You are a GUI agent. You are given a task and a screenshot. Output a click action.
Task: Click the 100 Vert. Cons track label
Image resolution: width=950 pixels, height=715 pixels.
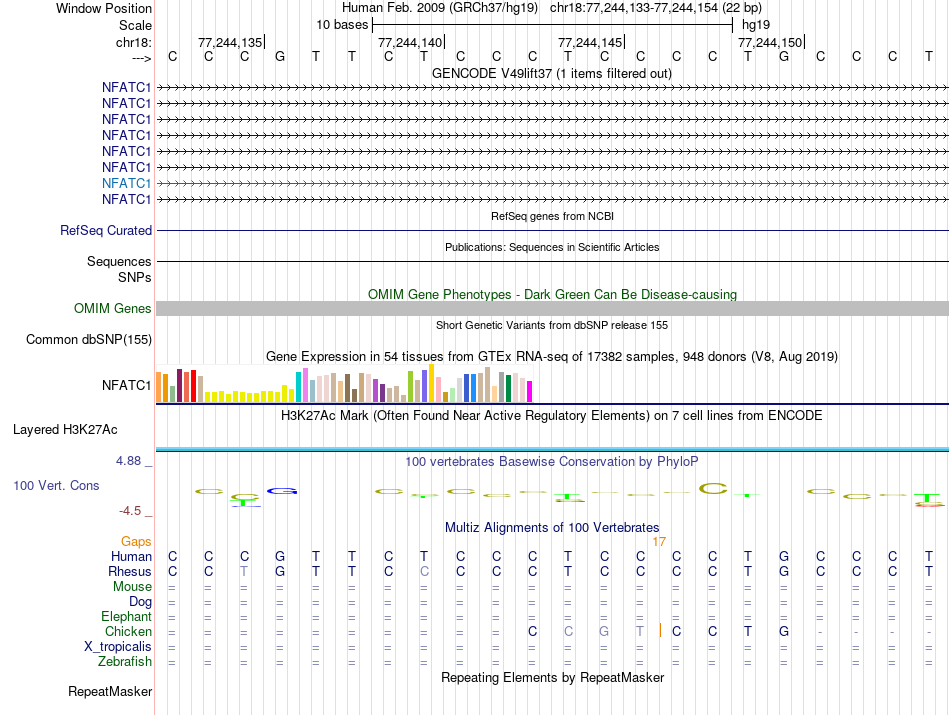tap(56, 485)
